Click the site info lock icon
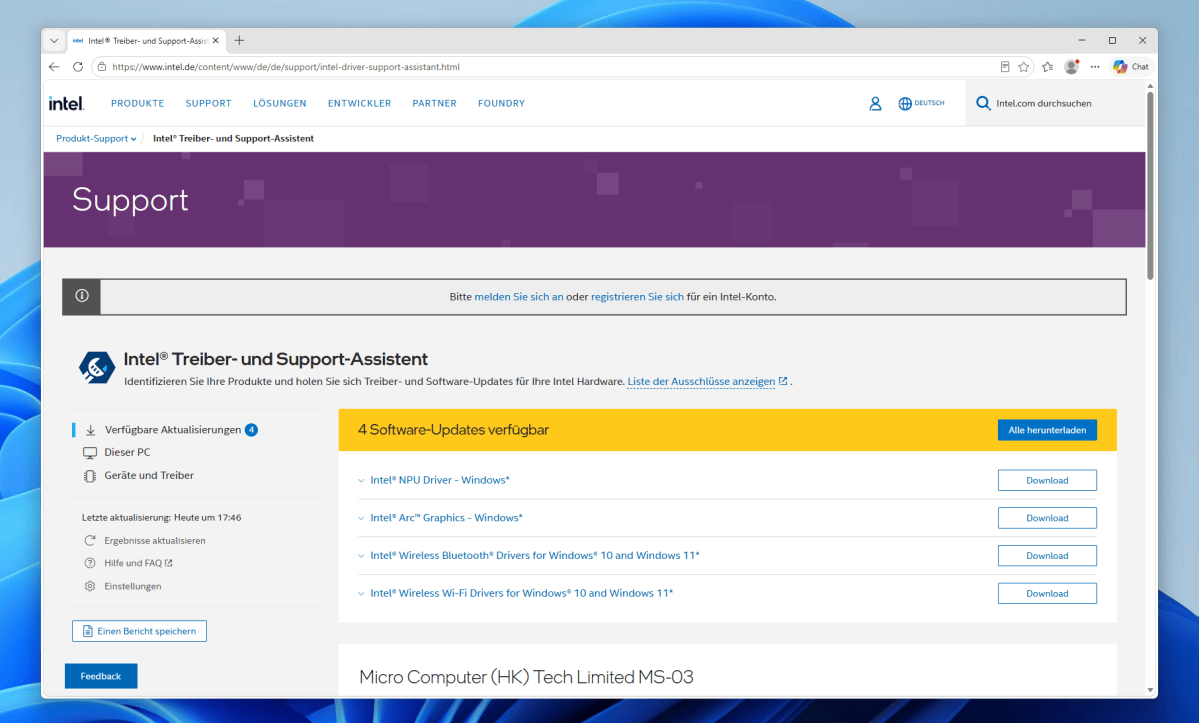 pos(102,66)
